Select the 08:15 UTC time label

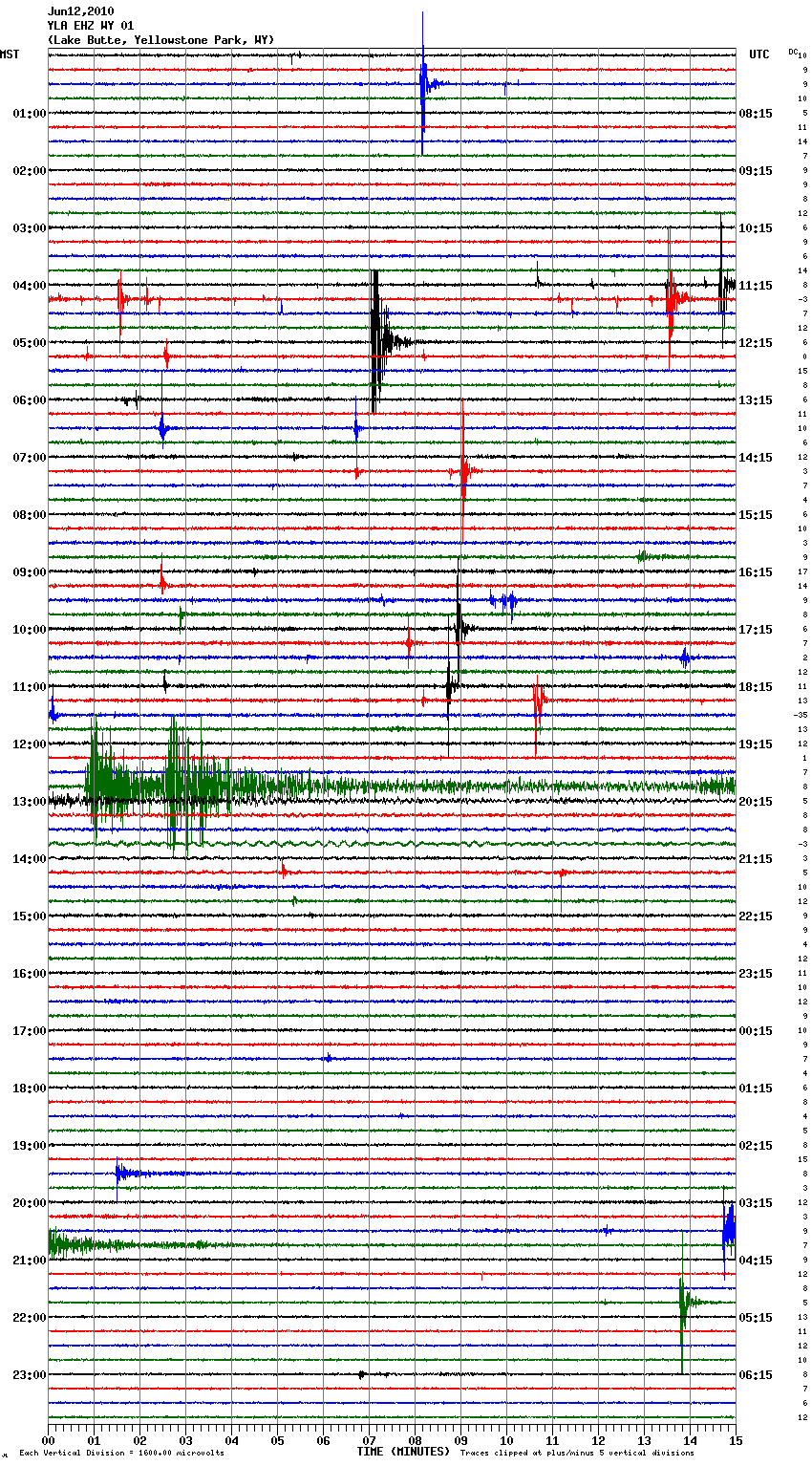[x=756, y=114]
